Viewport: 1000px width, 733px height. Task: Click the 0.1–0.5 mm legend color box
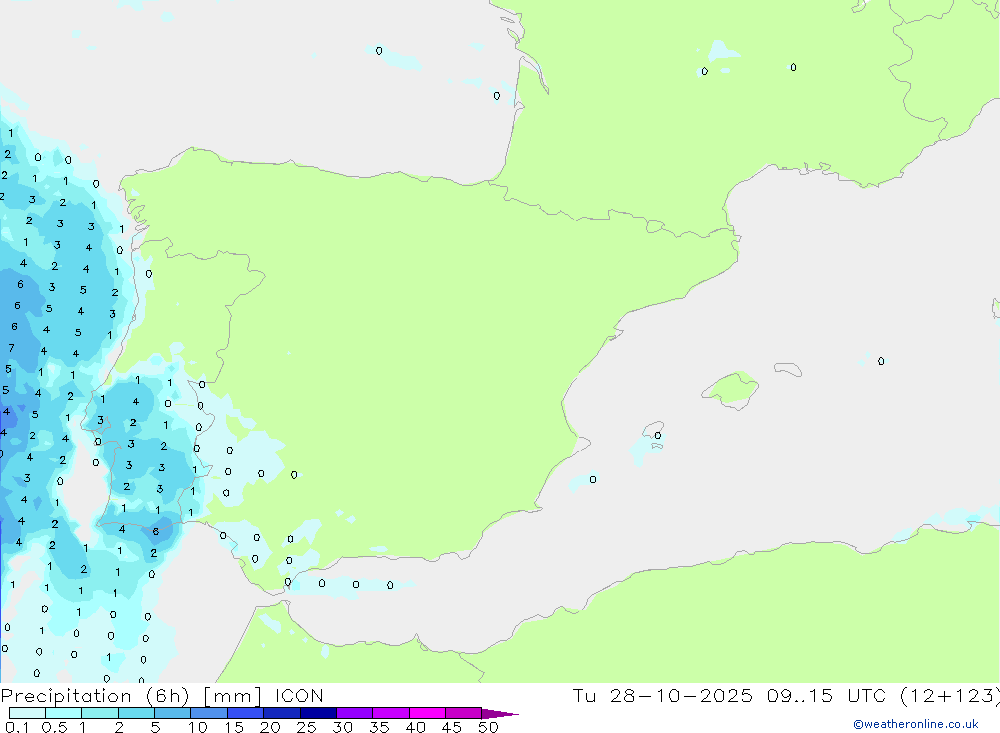point(27,713)
